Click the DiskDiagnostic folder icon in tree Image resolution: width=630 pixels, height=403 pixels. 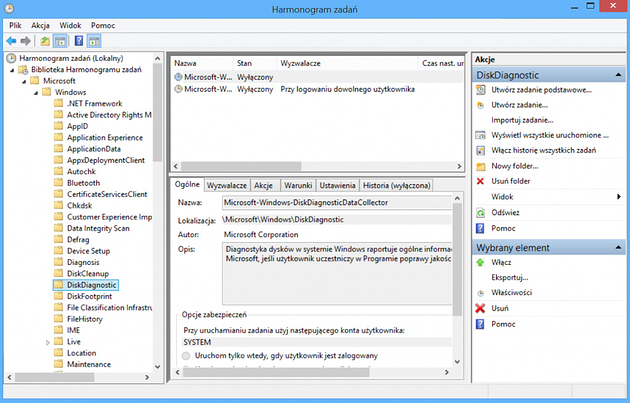click(x=59, y=285)
